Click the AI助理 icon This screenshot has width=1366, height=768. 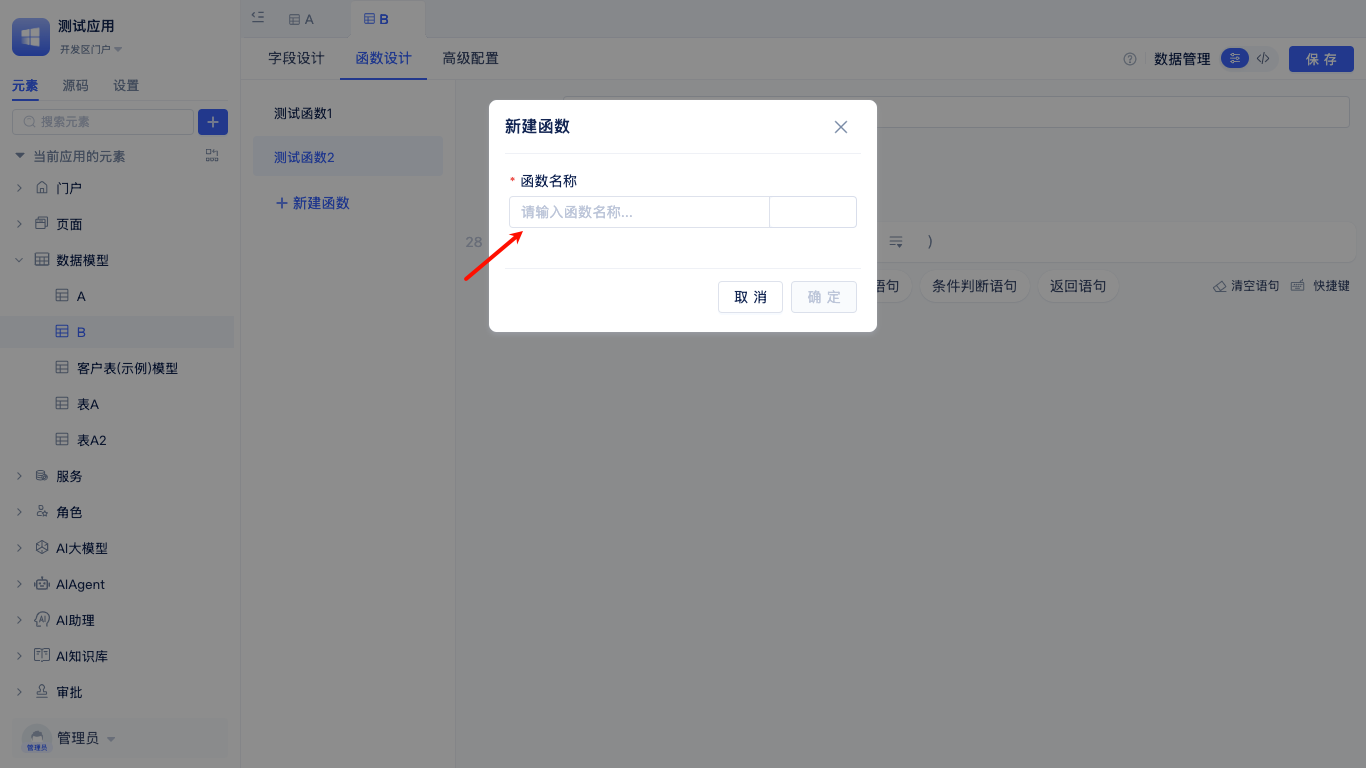pyautogui.click(x=42, y=620)
